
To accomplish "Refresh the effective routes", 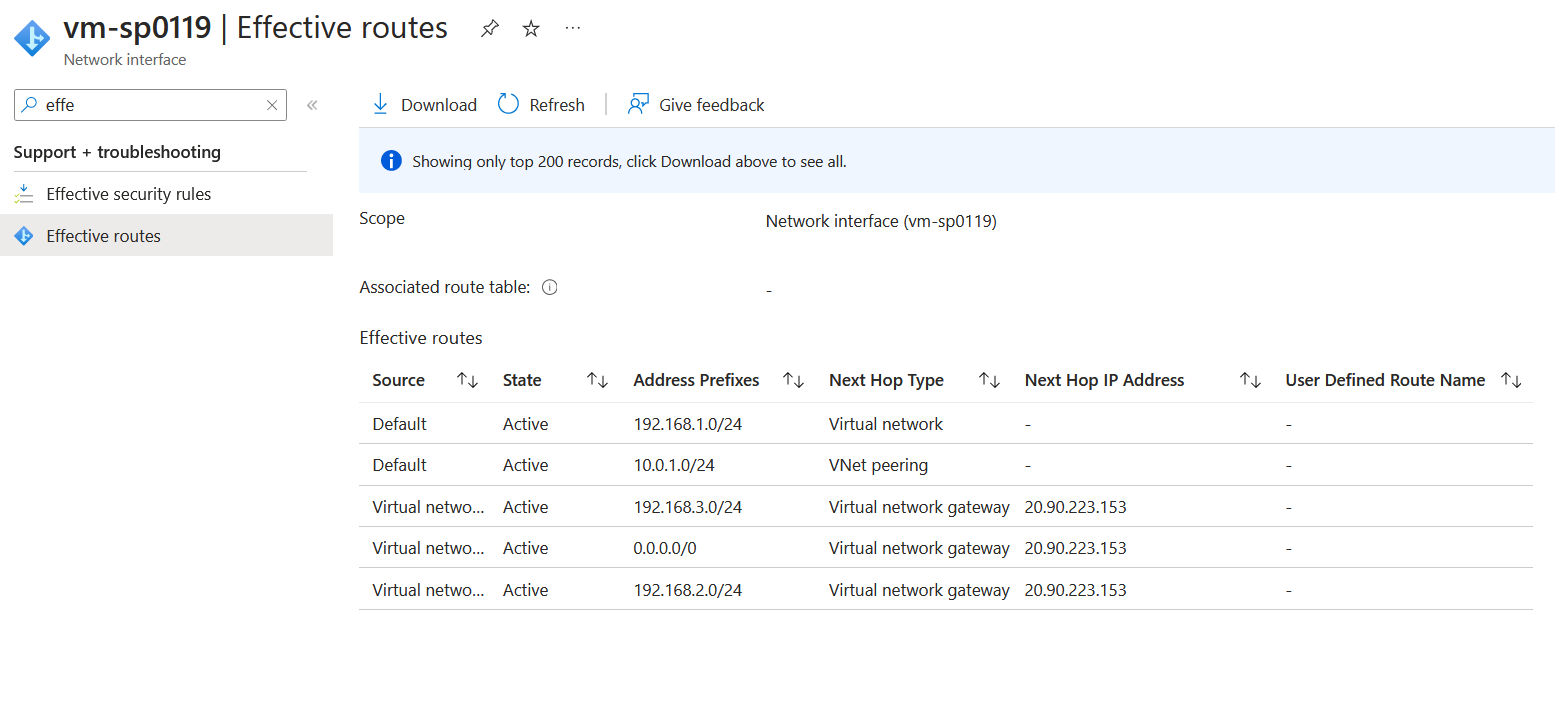I will (541, 105).
